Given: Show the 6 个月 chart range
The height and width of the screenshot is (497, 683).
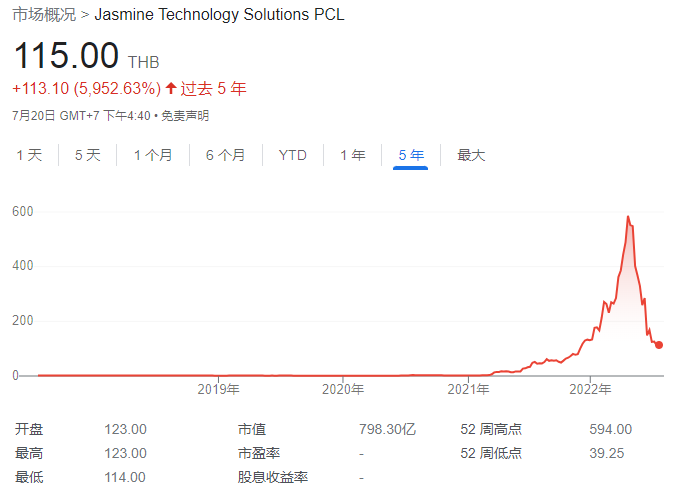Looking at the screenshot, I should click(225, 155).
